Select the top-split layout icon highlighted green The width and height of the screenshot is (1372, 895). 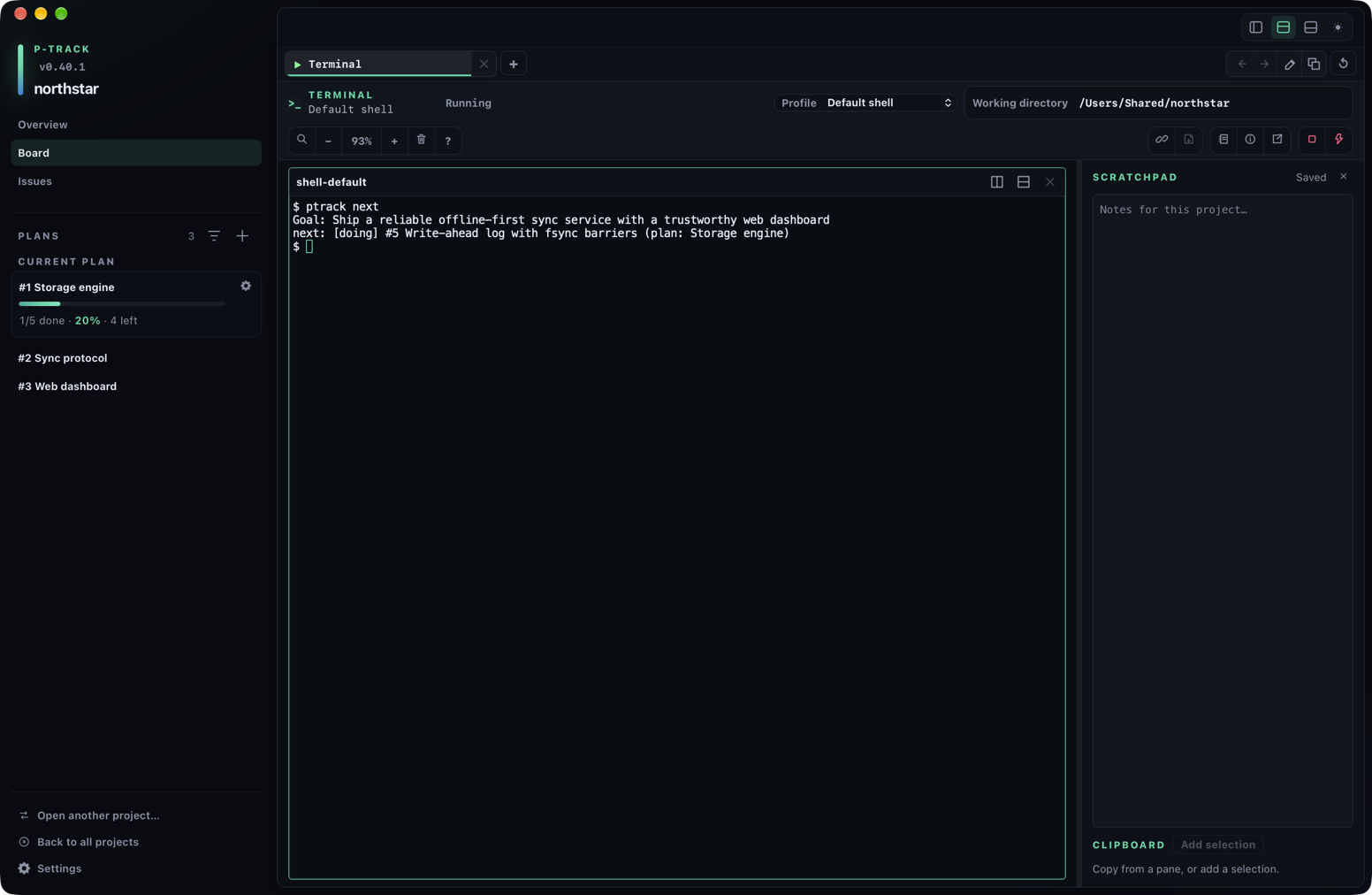pyautogui.click(x=1283, y=27)
